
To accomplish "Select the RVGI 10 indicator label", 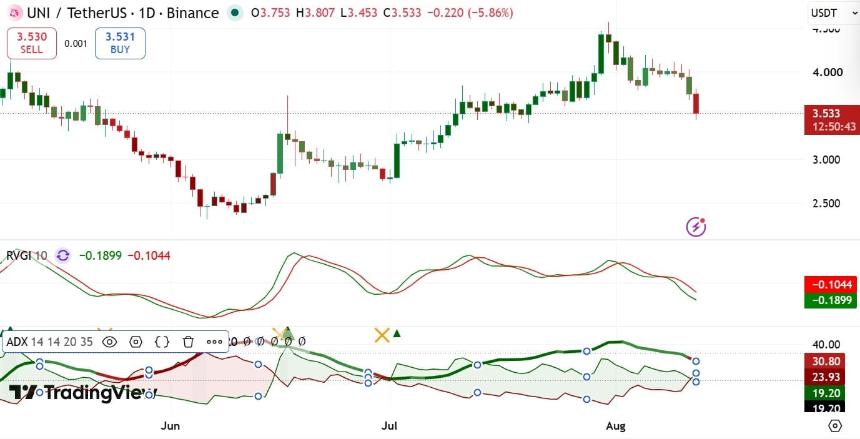I will pos(26,255).
